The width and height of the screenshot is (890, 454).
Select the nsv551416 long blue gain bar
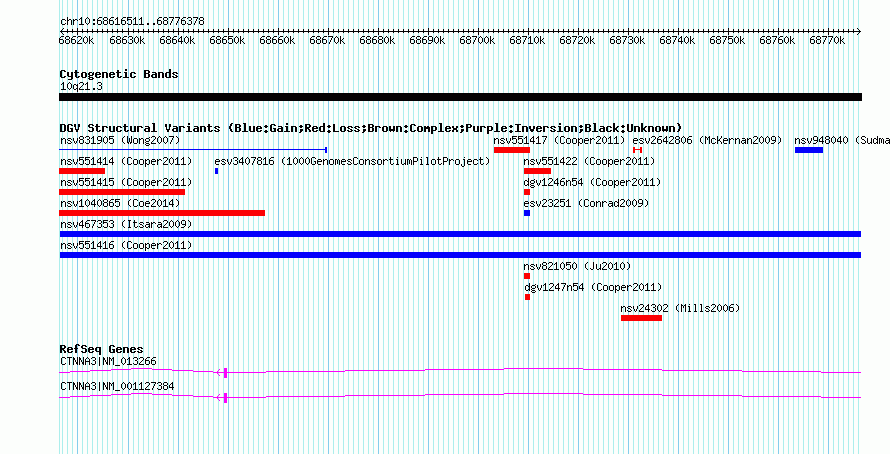pyautogui.click(x=460, y=255)
